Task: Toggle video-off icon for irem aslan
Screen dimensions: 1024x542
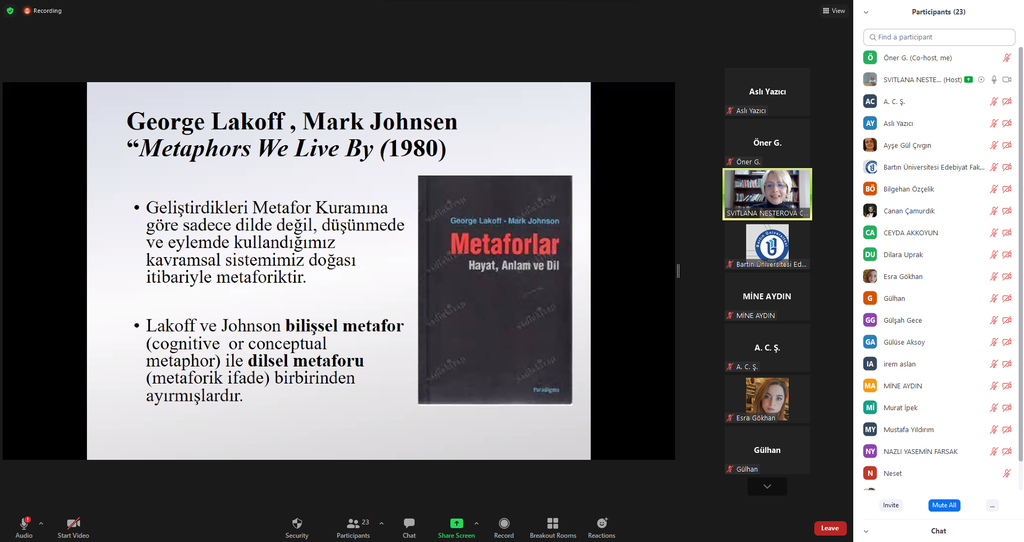Action: (x=1007, y=364)
